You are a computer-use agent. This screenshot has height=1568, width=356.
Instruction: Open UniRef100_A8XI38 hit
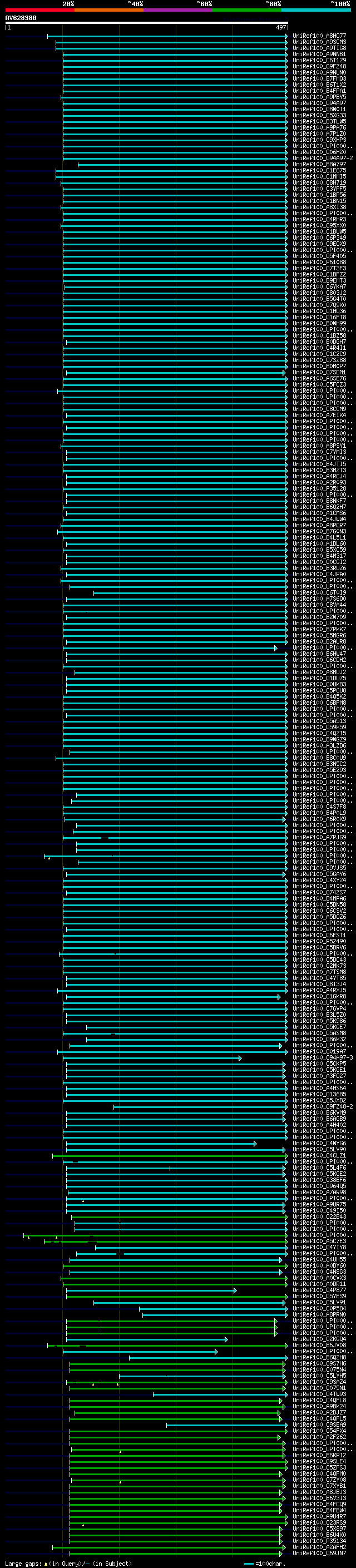click(x=319, y=207)
